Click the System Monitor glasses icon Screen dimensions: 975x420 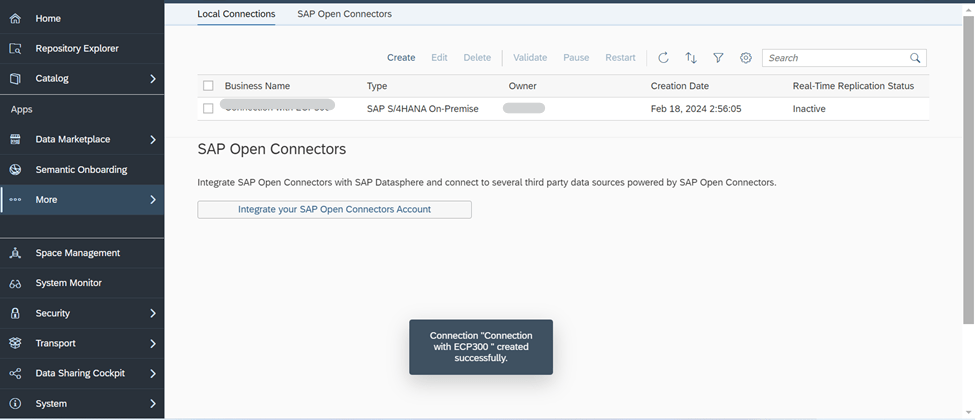16,283
